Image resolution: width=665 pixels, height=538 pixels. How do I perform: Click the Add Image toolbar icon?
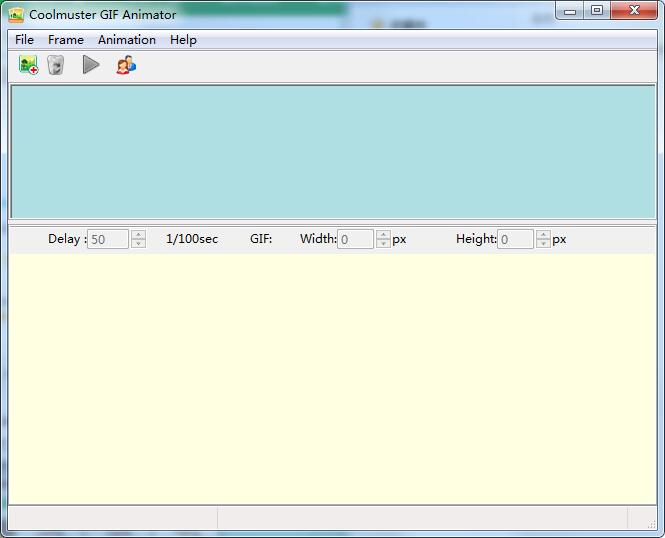(x=28, y=65)
